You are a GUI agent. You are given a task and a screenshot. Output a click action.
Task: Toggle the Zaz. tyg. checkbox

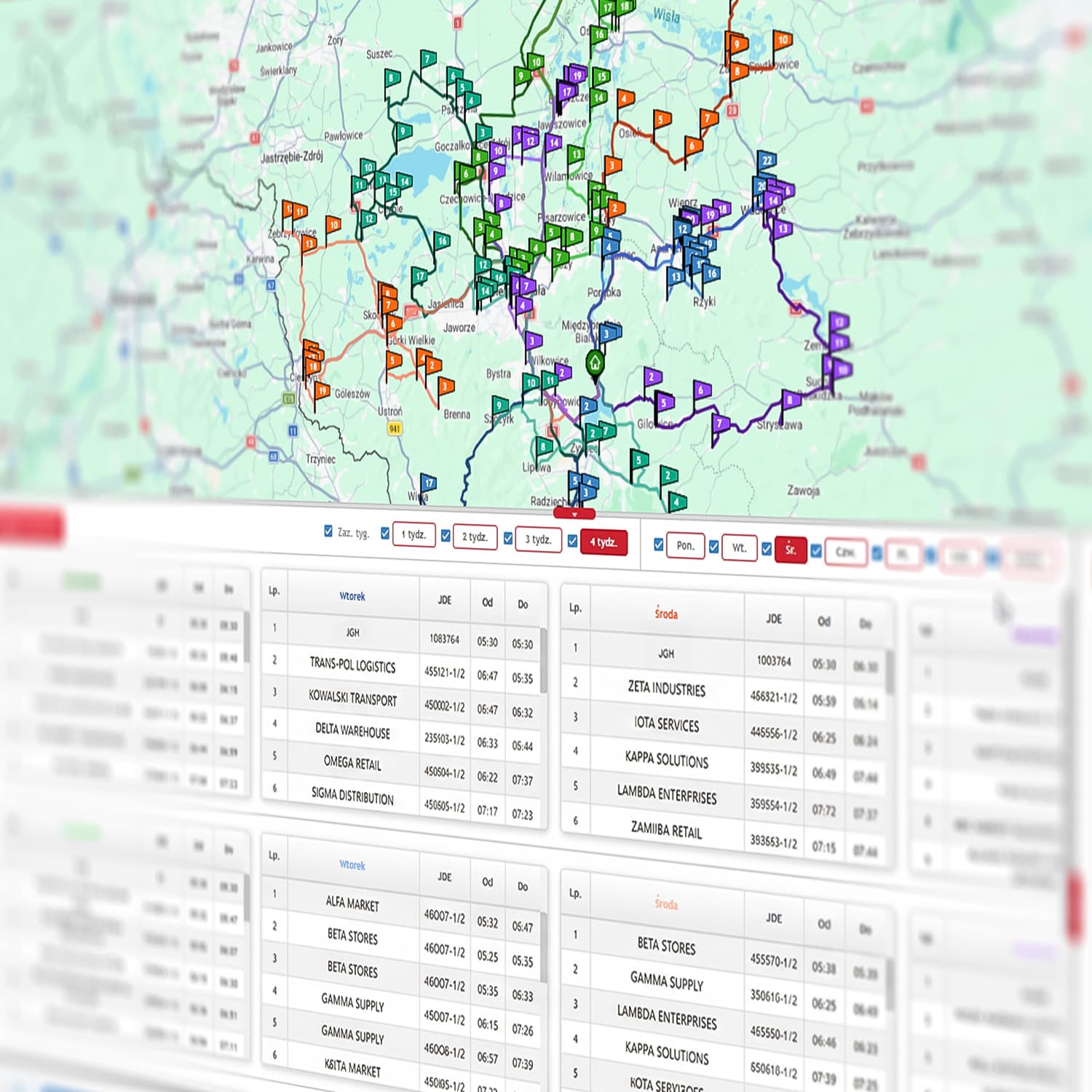point(328,531)
